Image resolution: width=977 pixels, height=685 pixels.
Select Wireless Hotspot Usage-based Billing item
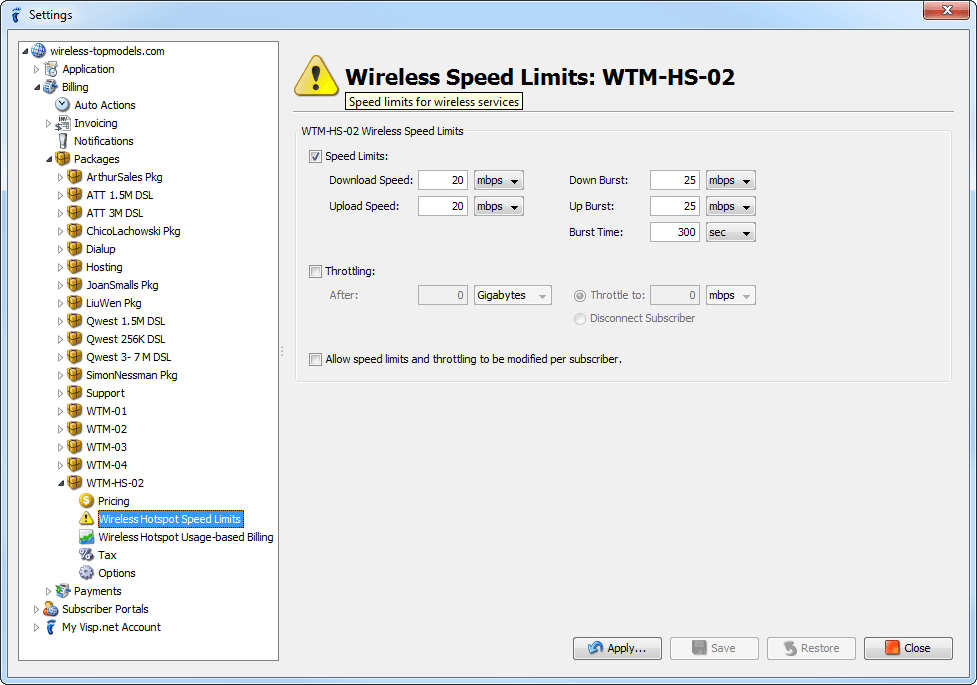tap(186, 537)
